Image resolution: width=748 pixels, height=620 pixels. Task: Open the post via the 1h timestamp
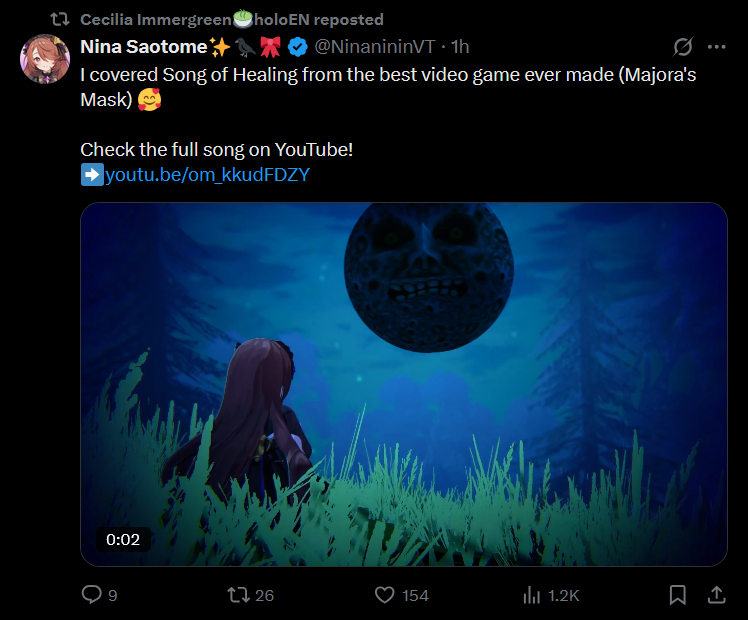(x=461, y=47)
